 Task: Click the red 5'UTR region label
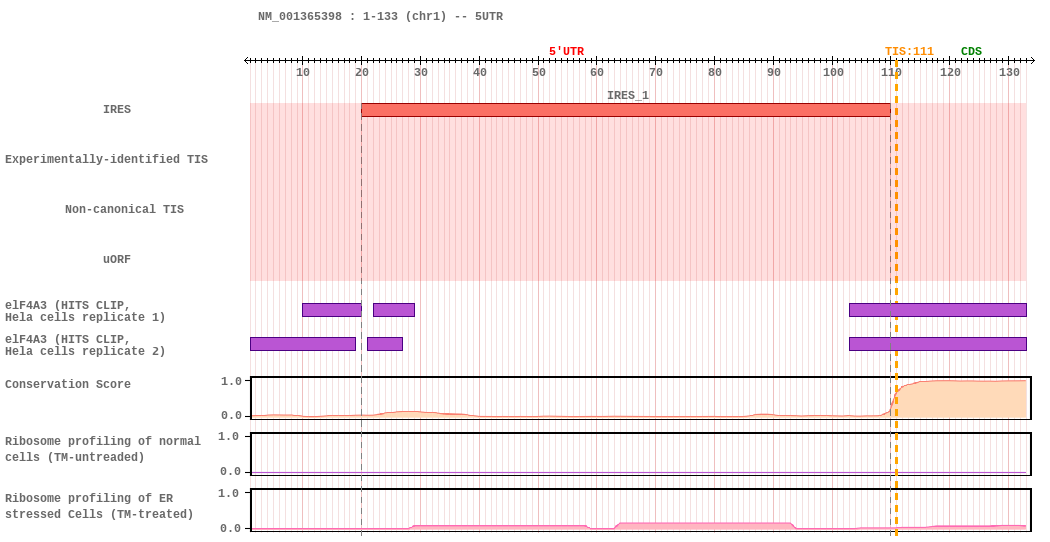pos(567,52)
